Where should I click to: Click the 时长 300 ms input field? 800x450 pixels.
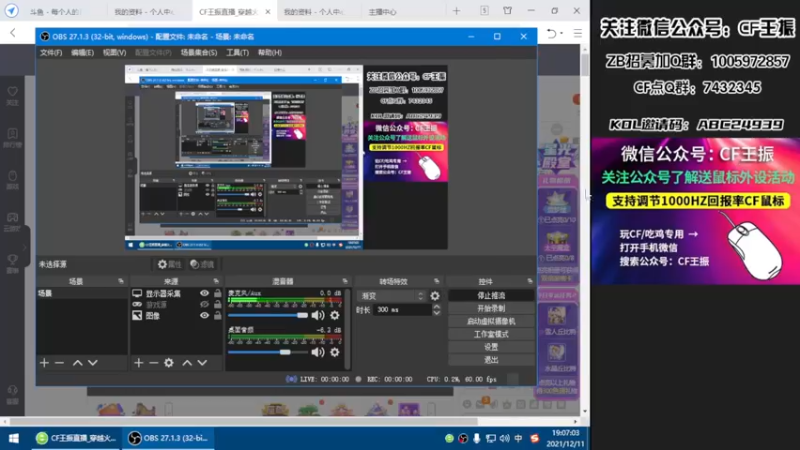[x=403, y=310]
